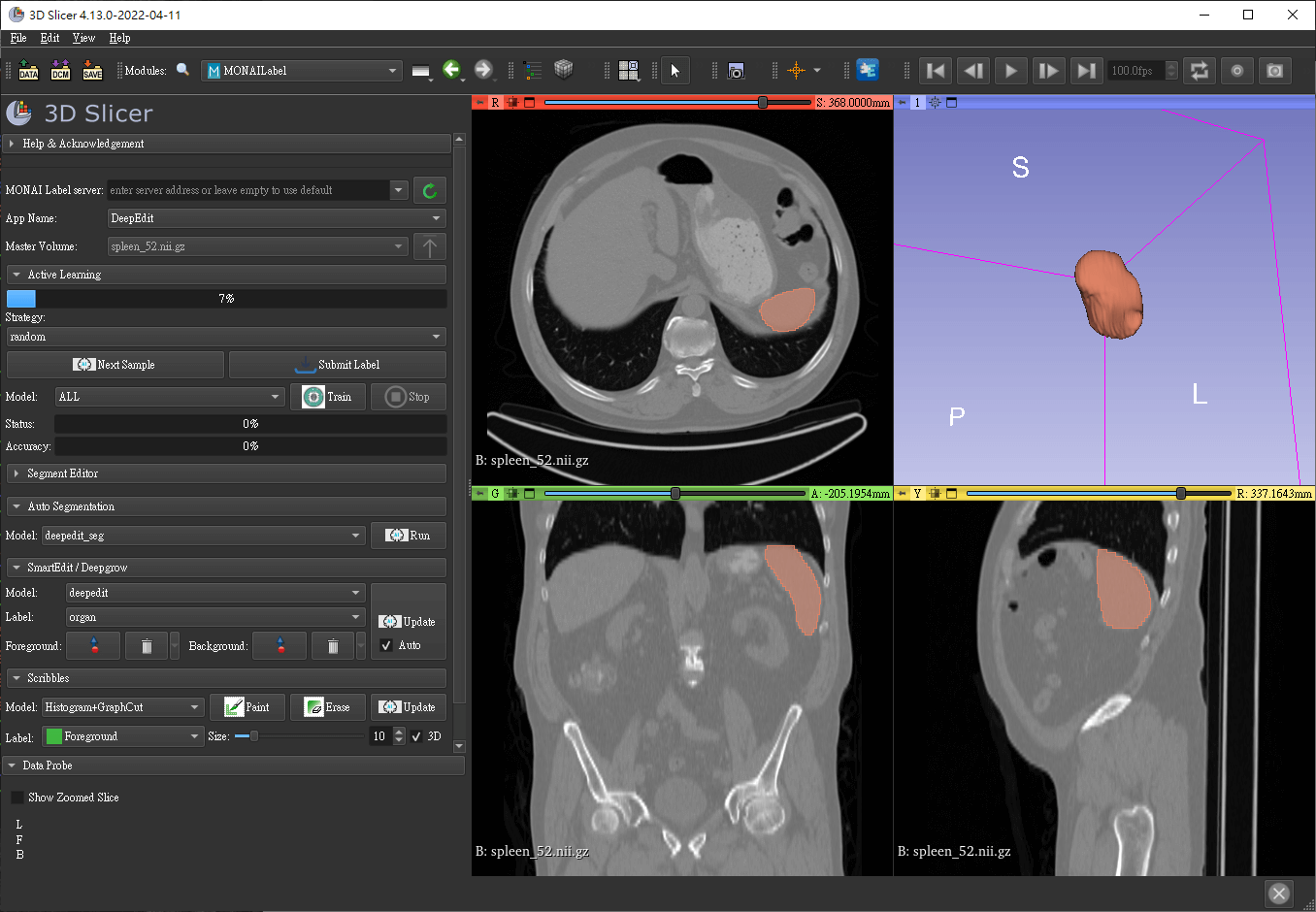1316x912 pixels.
Task: Open the view layout selector icon
Action: [629, 70]
